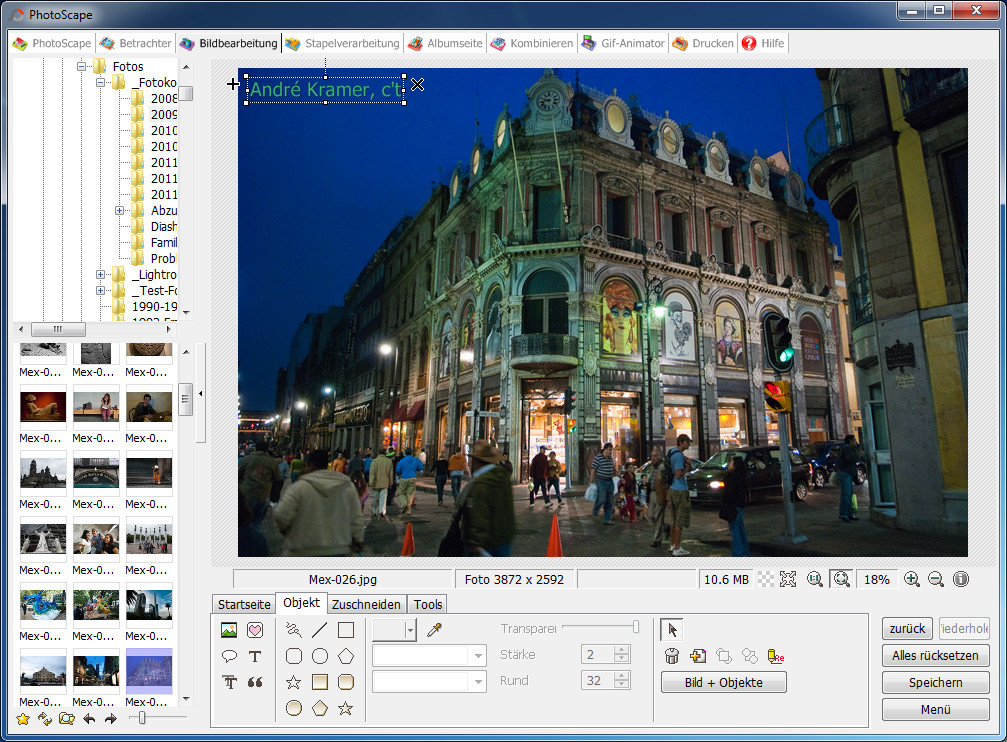
Task: Open the lower empty combo box
Action: pos(429,682)
